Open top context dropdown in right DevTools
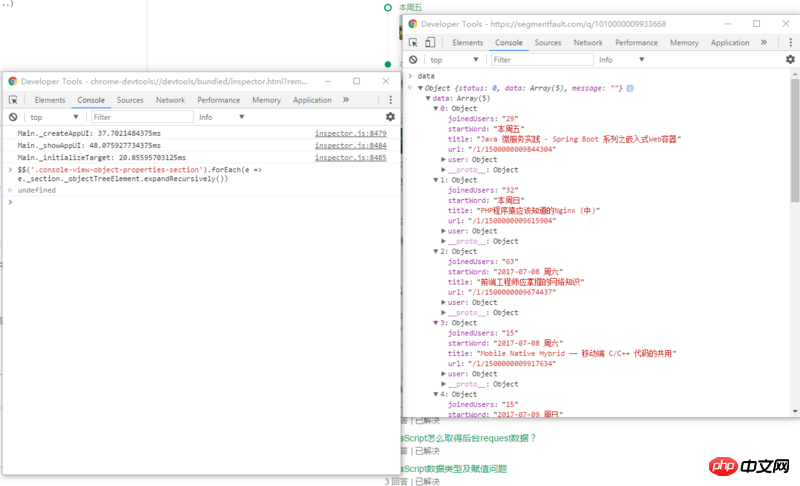Image resolution: width=800 pixels, height=486 pixels. tap(454, 59)
